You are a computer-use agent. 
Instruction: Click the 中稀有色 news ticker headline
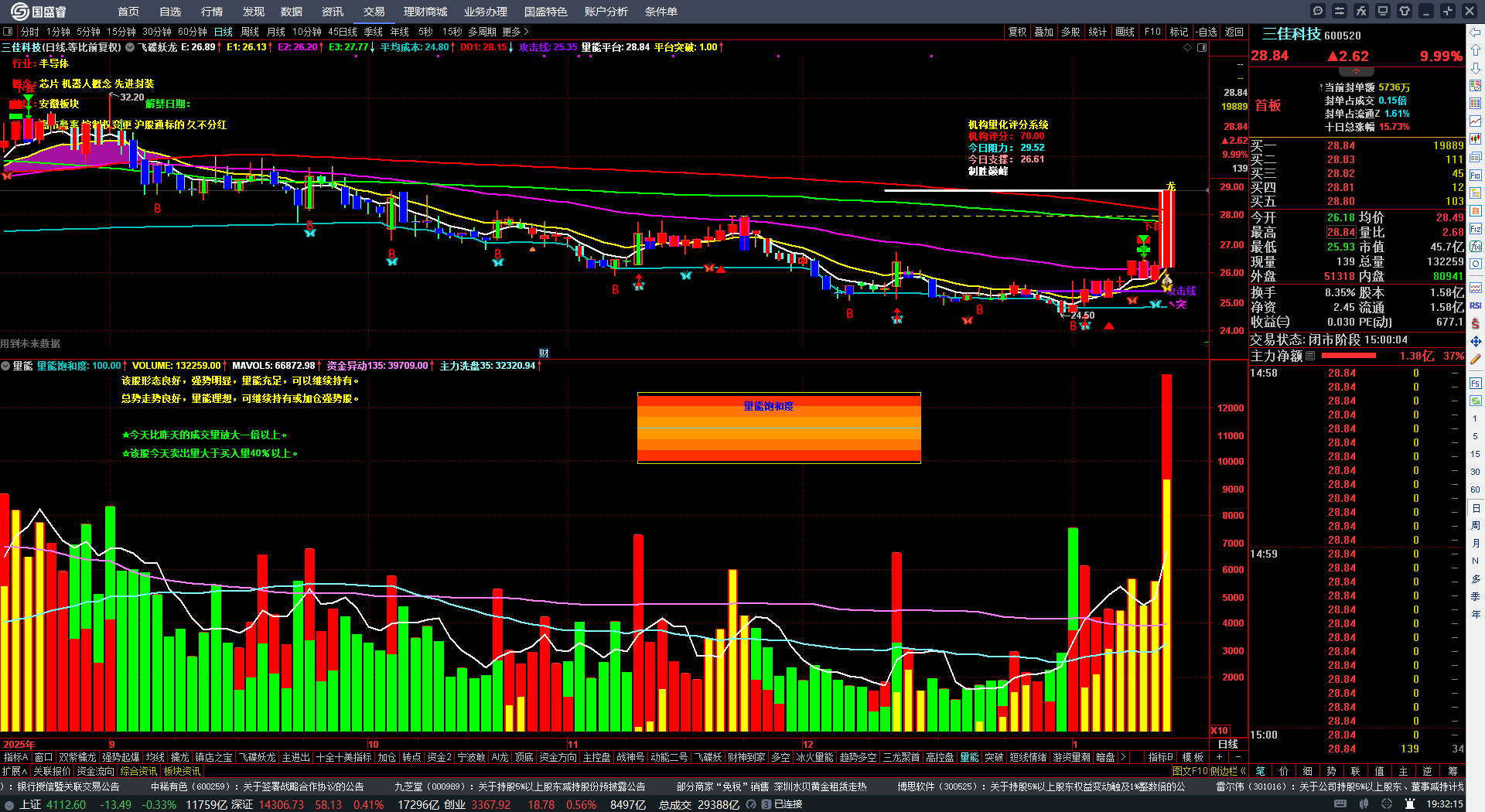(x=257, y=786)
